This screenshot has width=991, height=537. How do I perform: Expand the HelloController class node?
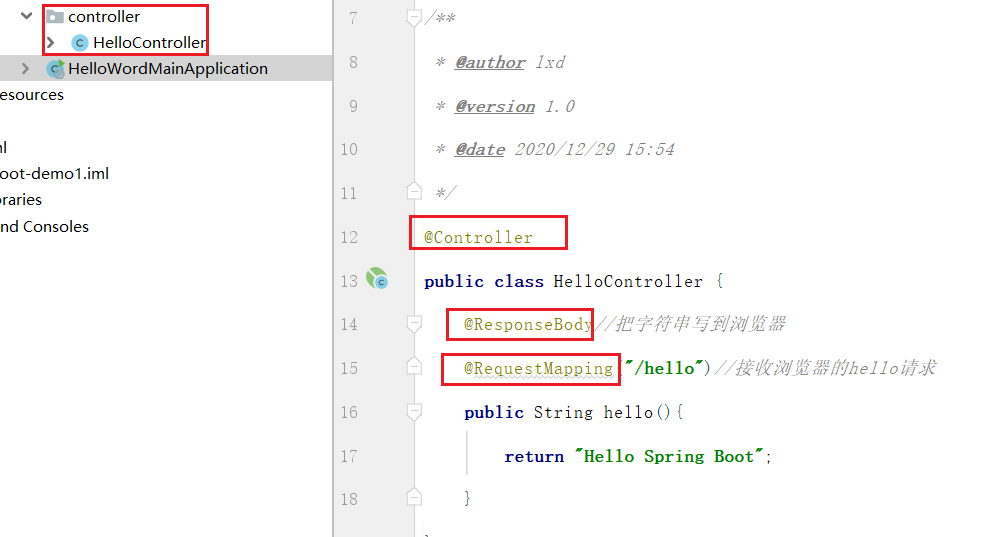[x=51, y=42]
